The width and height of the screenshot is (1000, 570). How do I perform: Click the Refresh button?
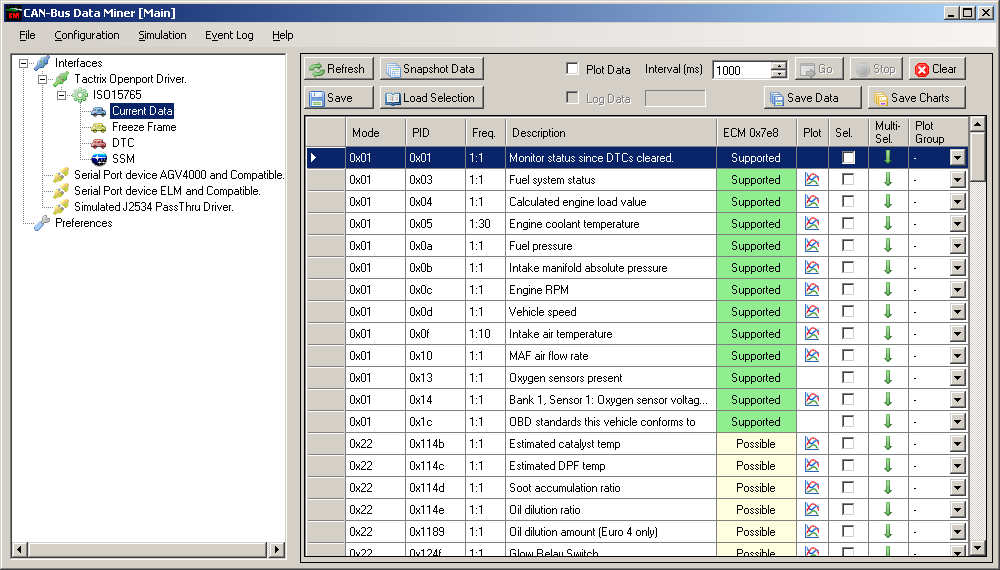coord(339,69)
